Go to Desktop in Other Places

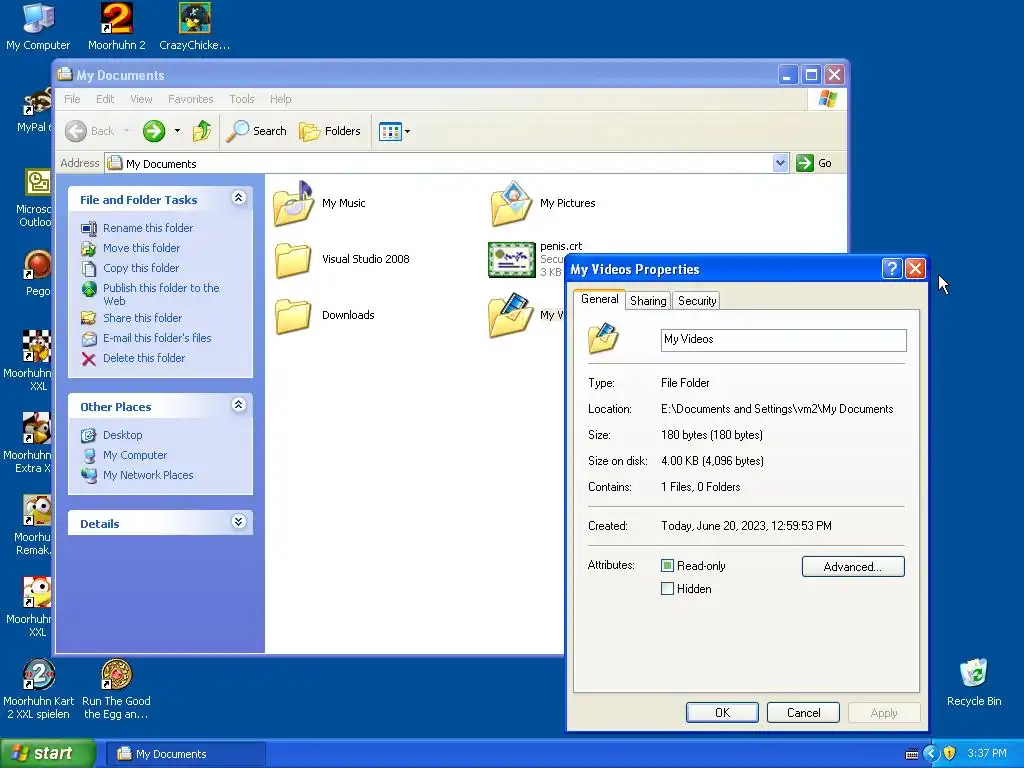123,435
